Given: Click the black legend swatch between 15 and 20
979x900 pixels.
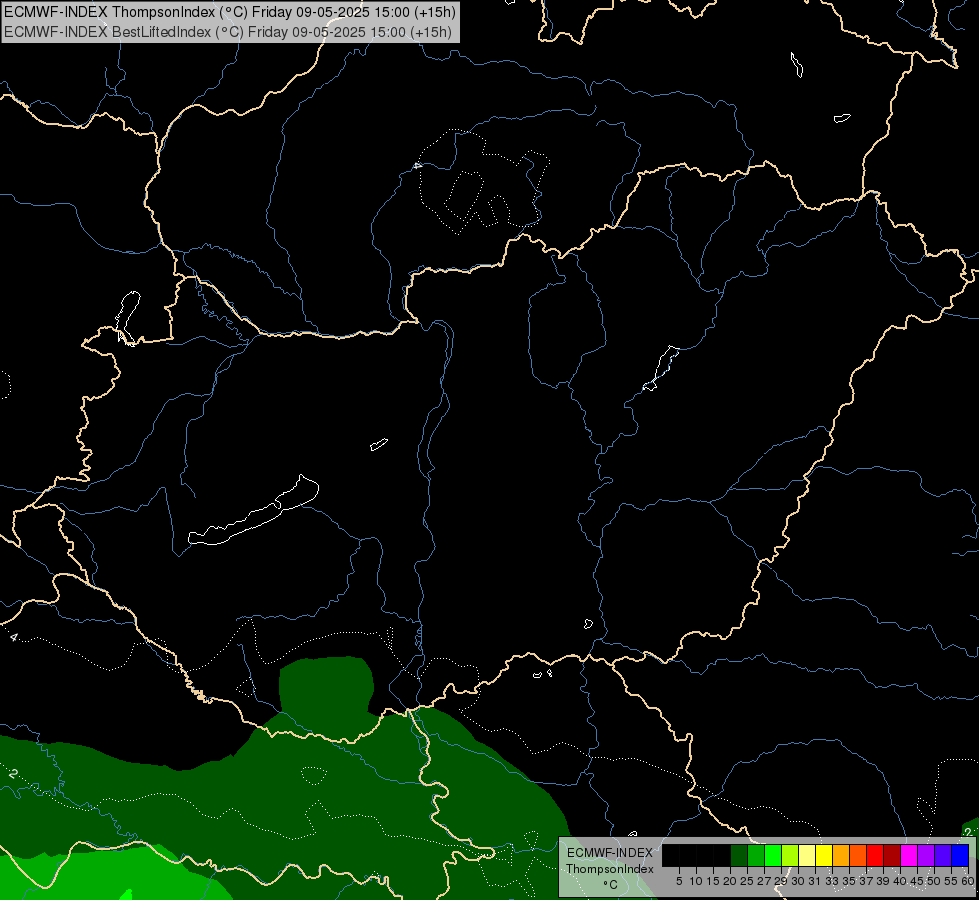Looking at the screenshot, I should click(722, 855).
